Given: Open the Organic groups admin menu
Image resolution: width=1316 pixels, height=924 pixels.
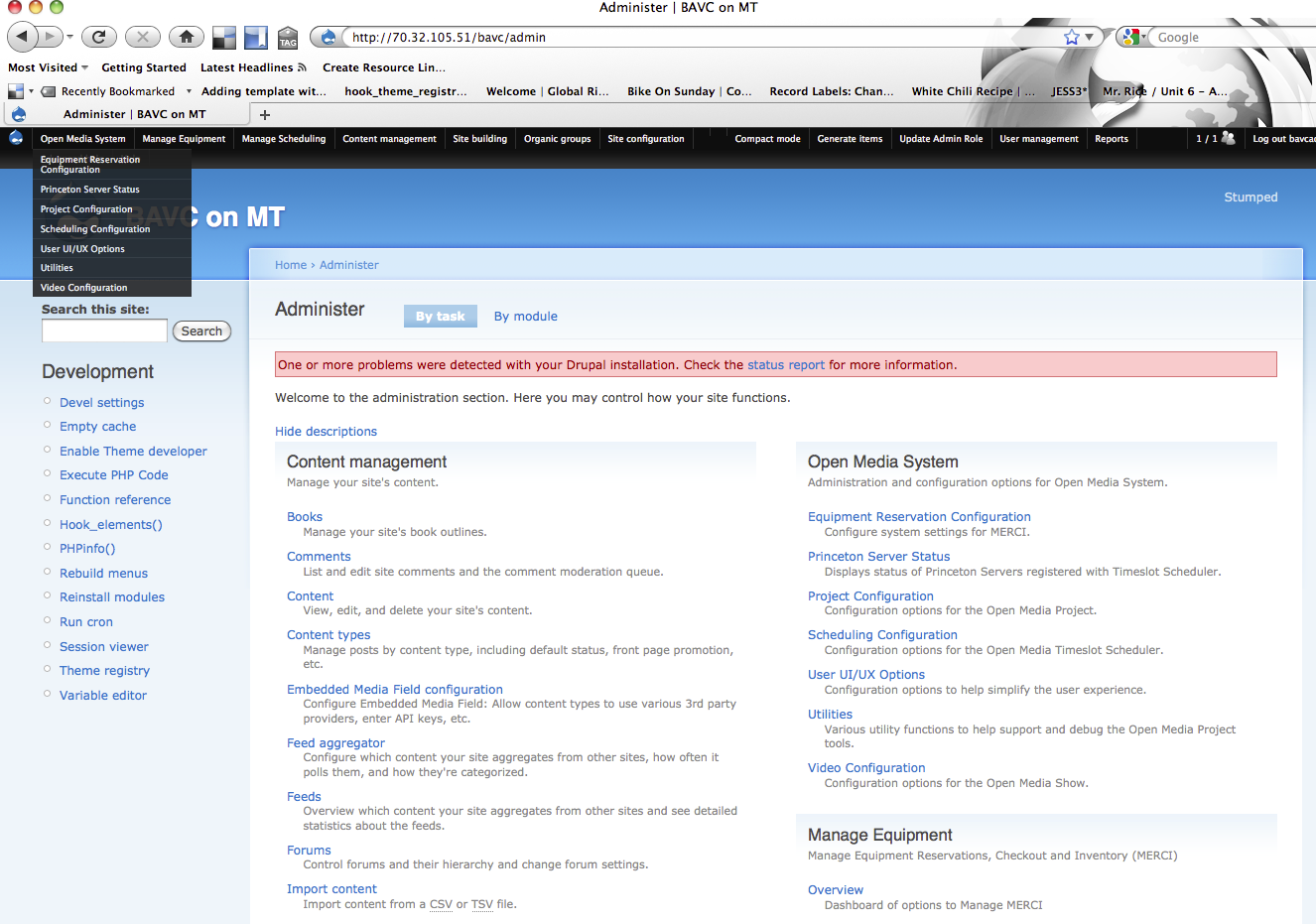Looking at the screenshot, I should (558, 139).
